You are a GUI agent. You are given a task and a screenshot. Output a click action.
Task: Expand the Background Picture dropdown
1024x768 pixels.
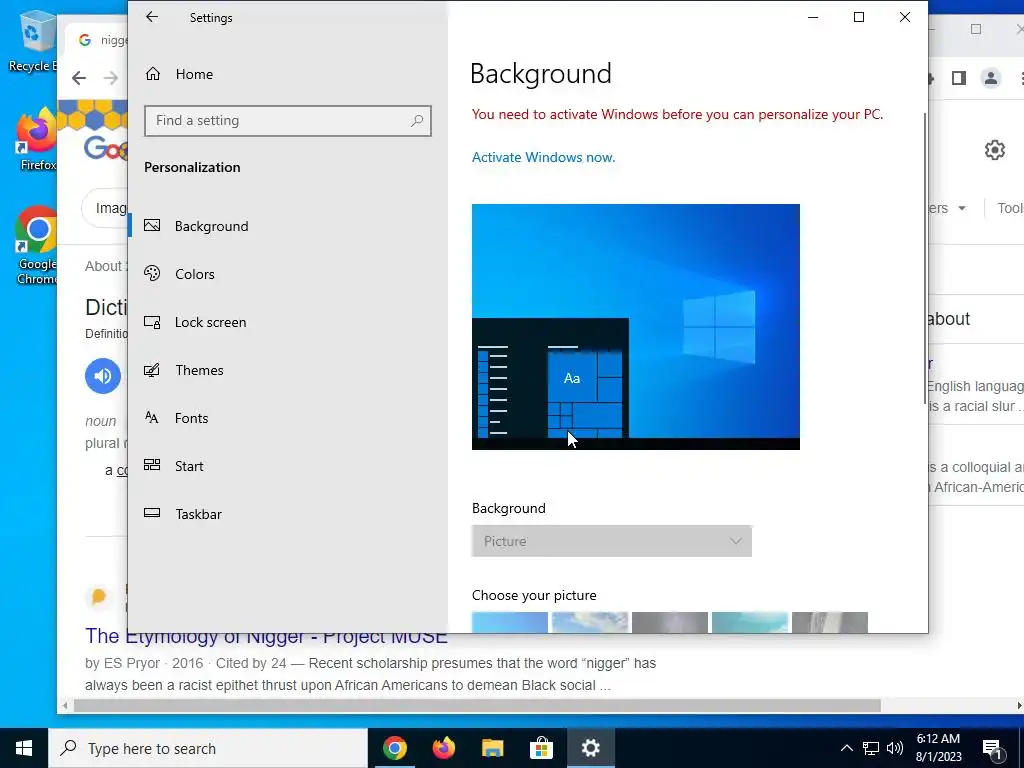click(x=611, y=541)
